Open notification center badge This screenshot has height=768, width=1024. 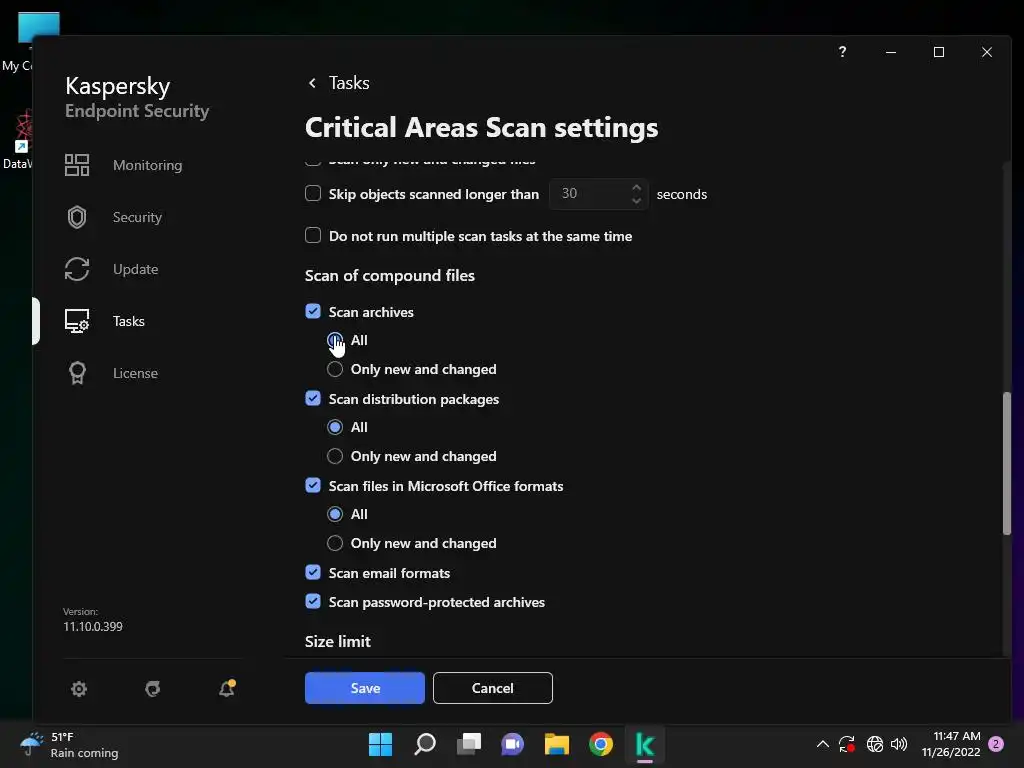coord(996,744)
